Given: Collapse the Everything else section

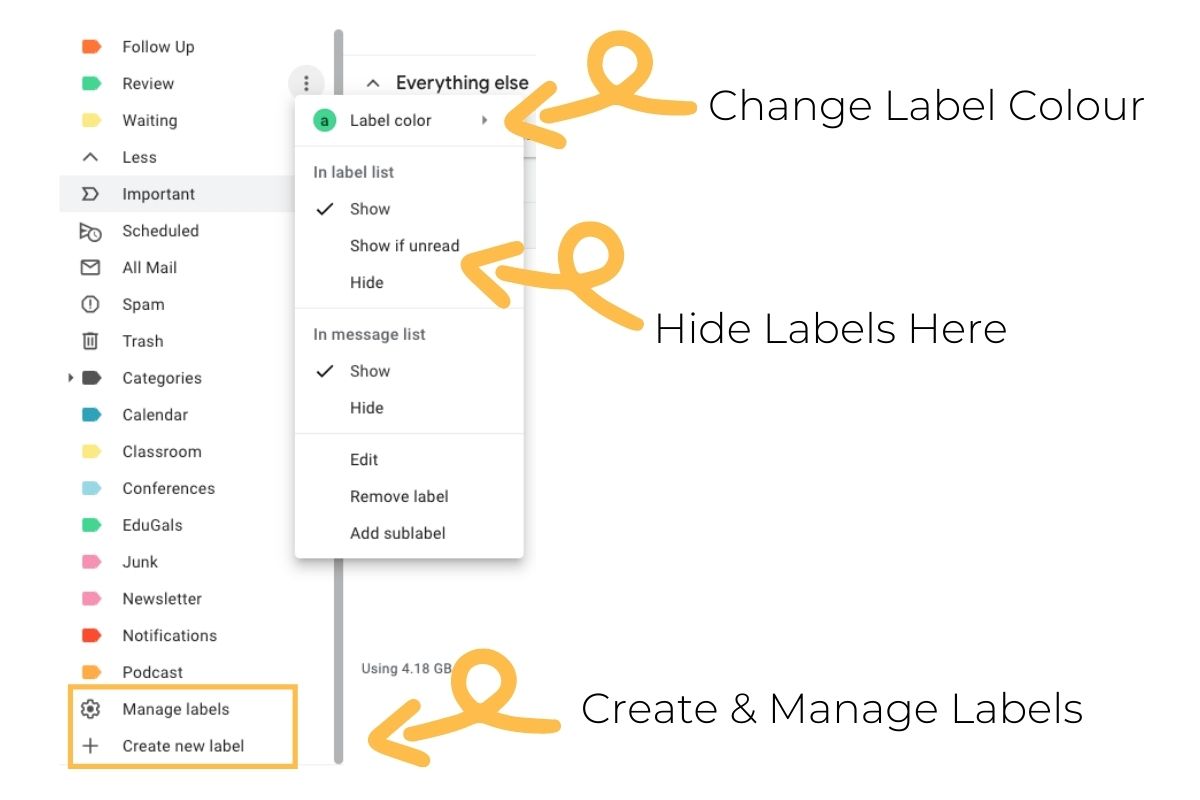Looking at the screenshot, I should pyautogui.click(x=373, y=83).
